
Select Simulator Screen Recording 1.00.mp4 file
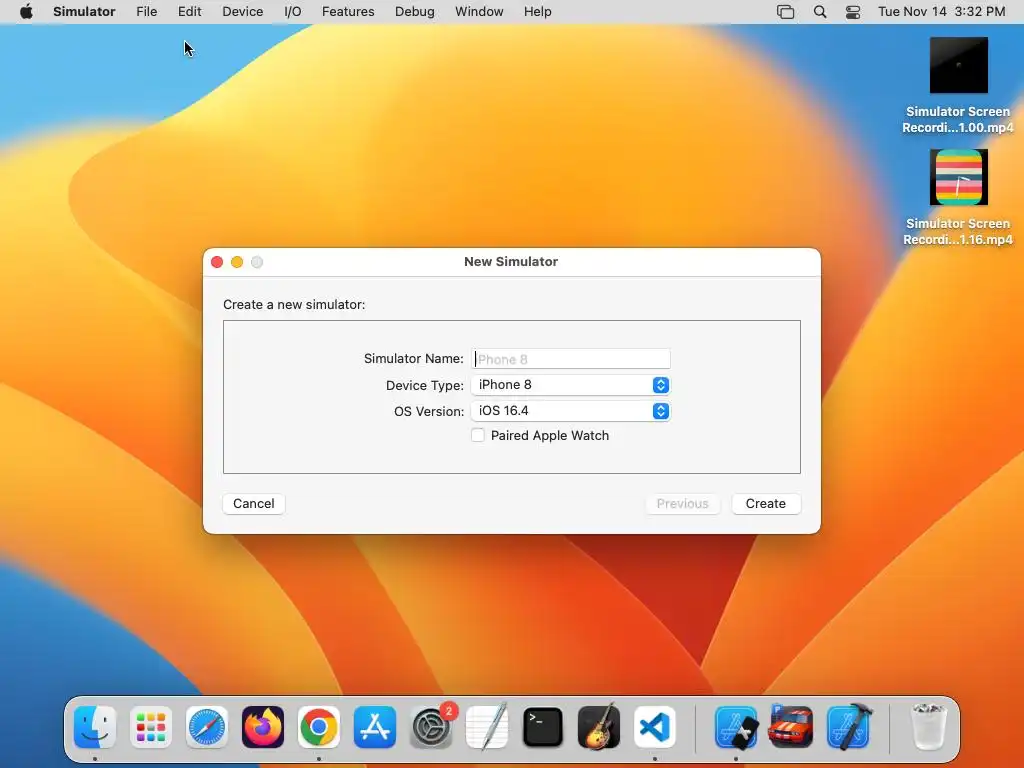pos(958,86)
